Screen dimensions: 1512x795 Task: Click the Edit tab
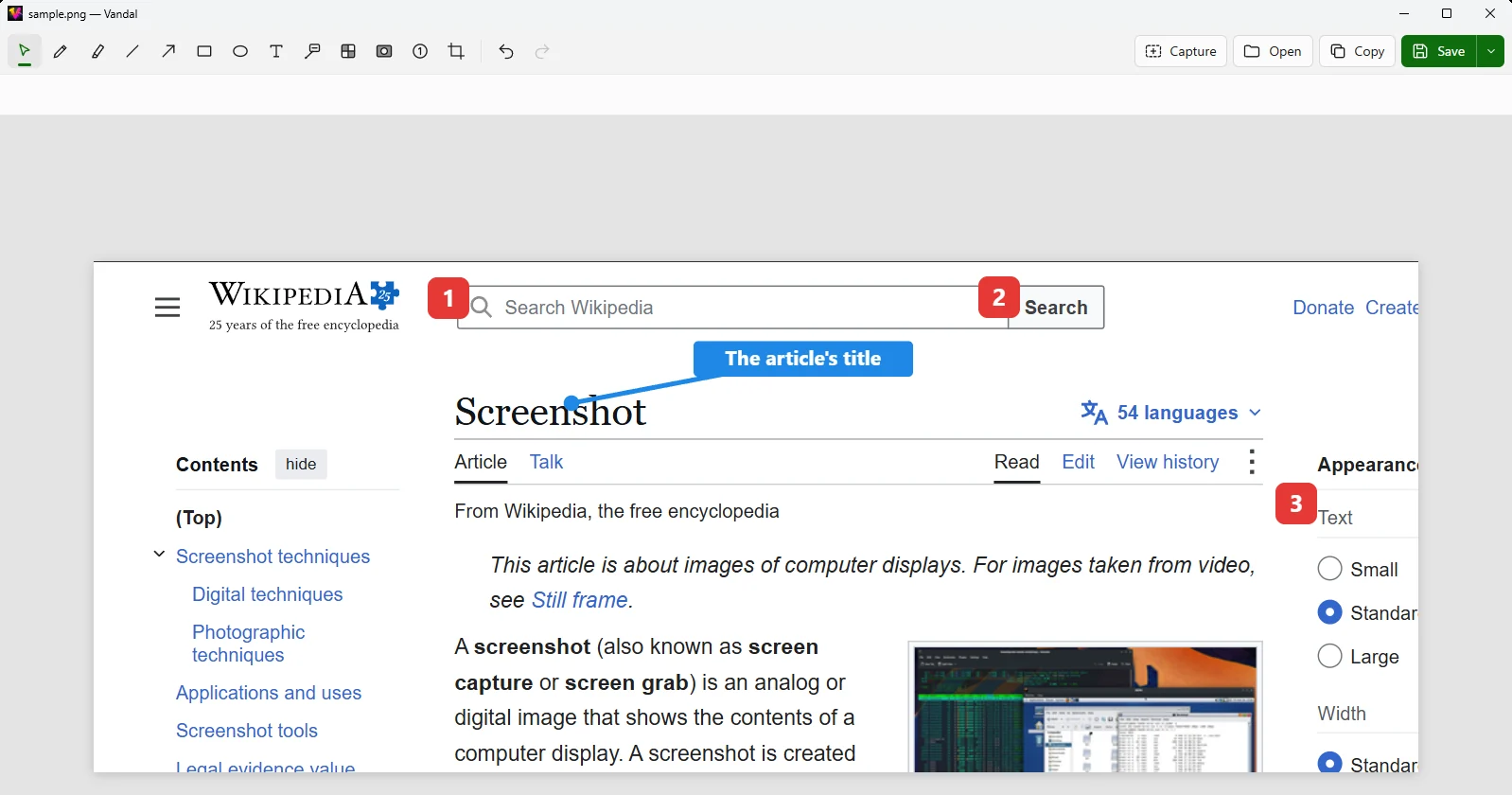tap(1079, 462)
